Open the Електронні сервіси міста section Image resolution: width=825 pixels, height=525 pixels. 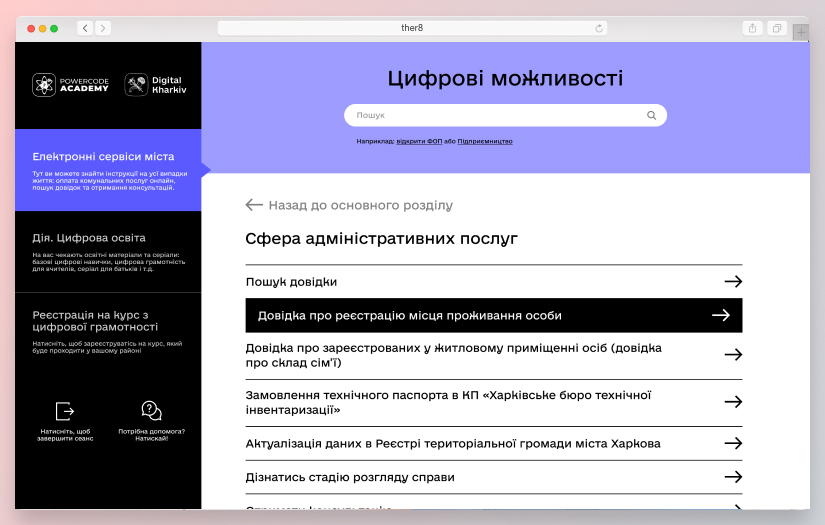(x=108, y=170)
